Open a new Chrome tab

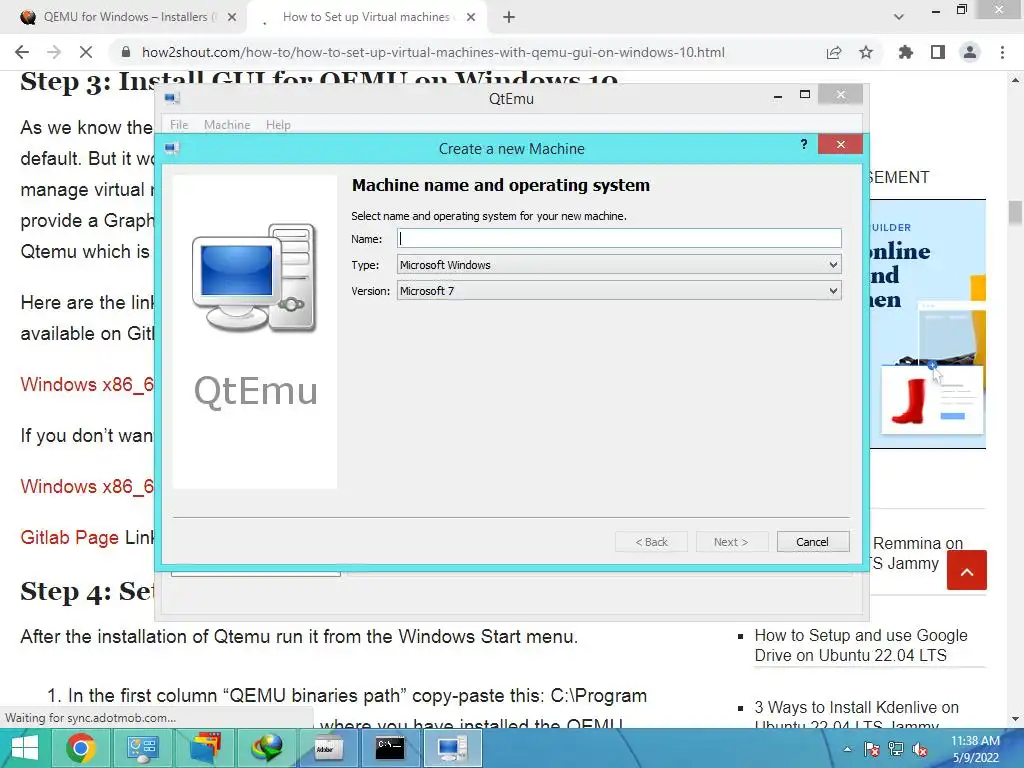point(509,18)
